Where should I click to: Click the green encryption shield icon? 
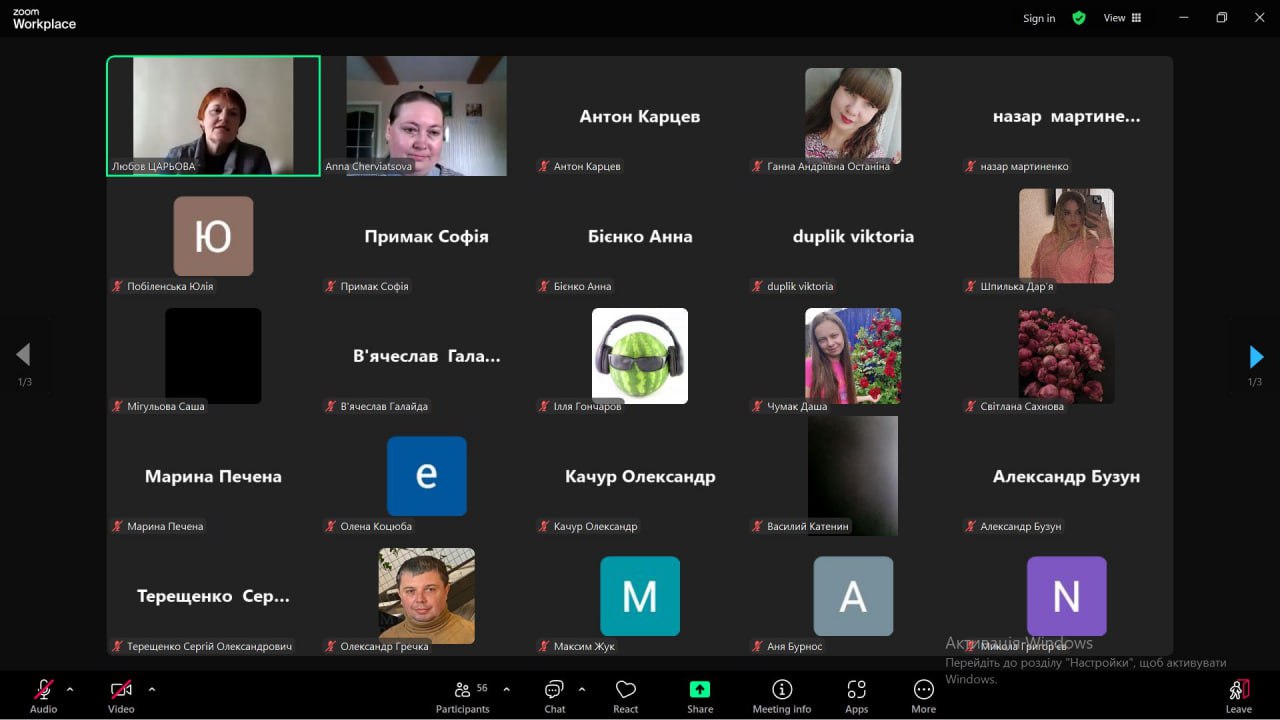coord(1079,18)
